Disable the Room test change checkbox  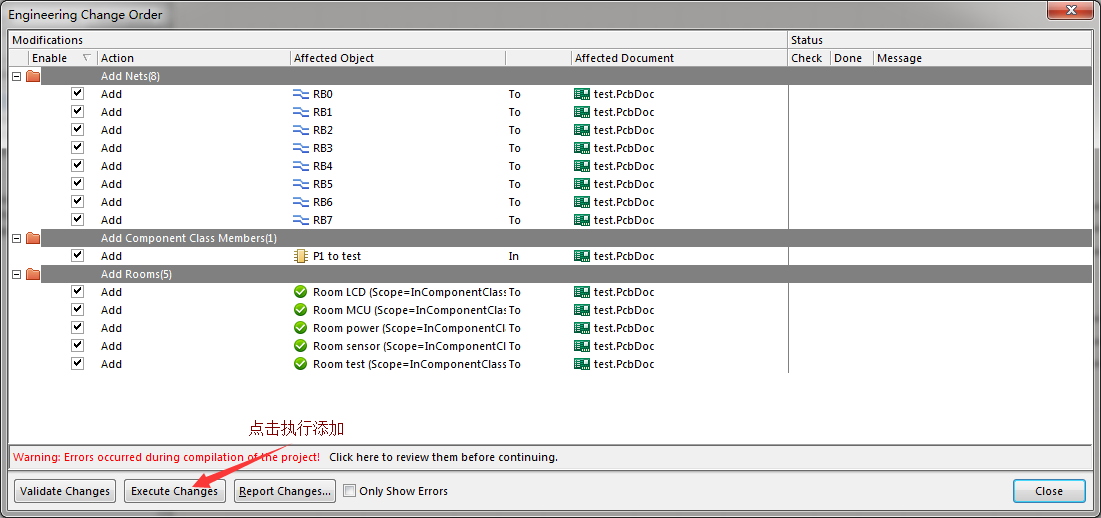(78, 364)
